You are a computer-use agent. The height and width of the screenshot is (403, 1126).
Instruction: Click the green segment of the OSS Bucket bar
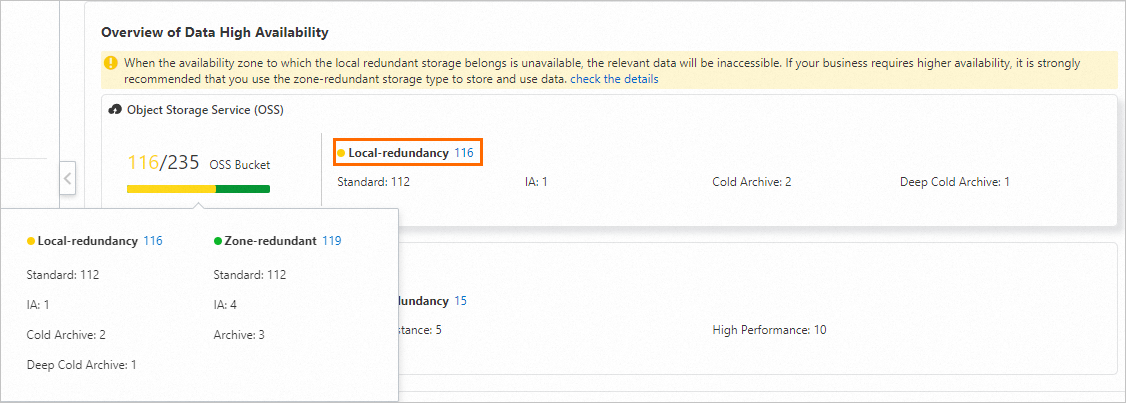click(243, 188)
